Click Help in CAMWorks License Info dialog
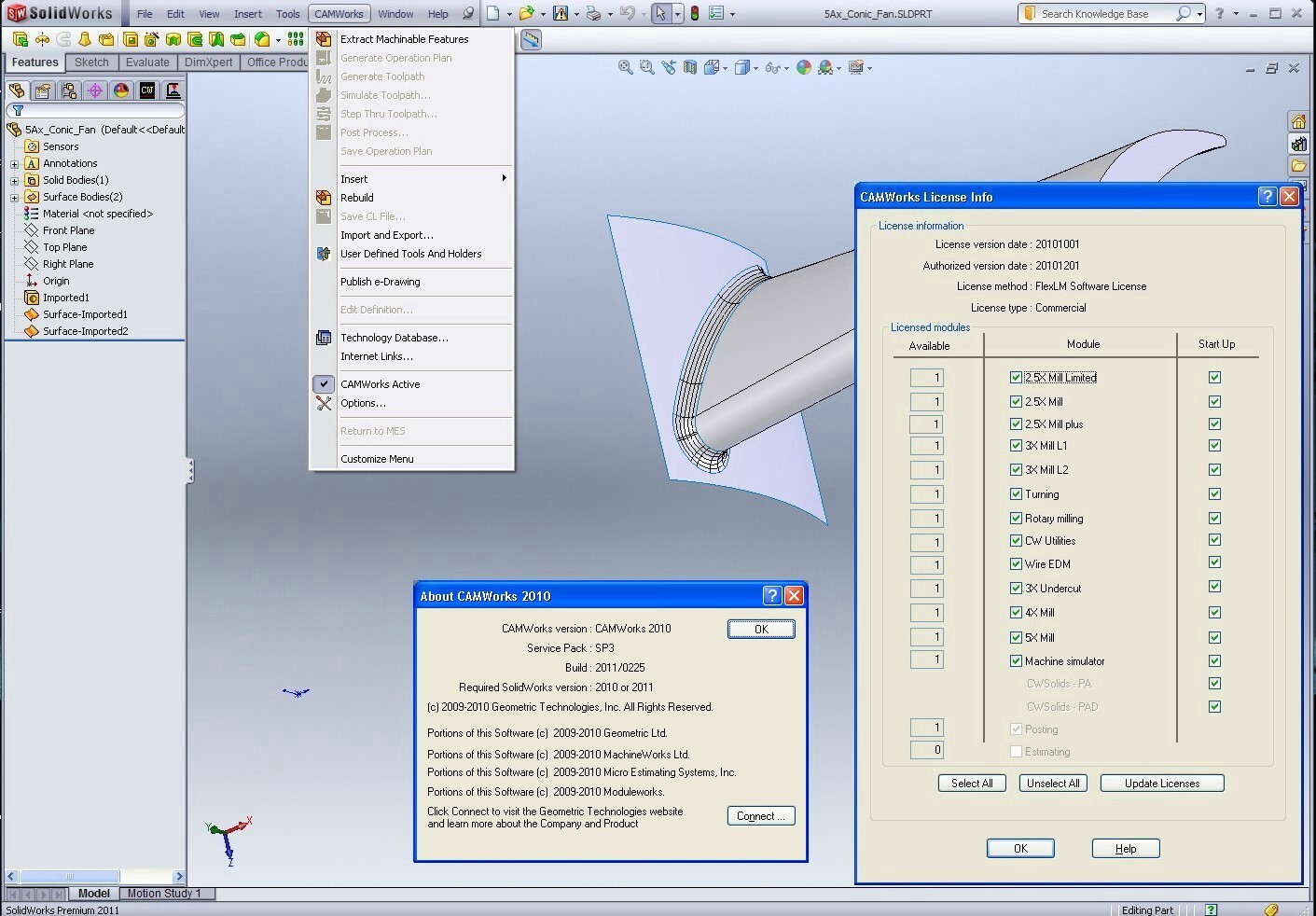 point(1126,849)
